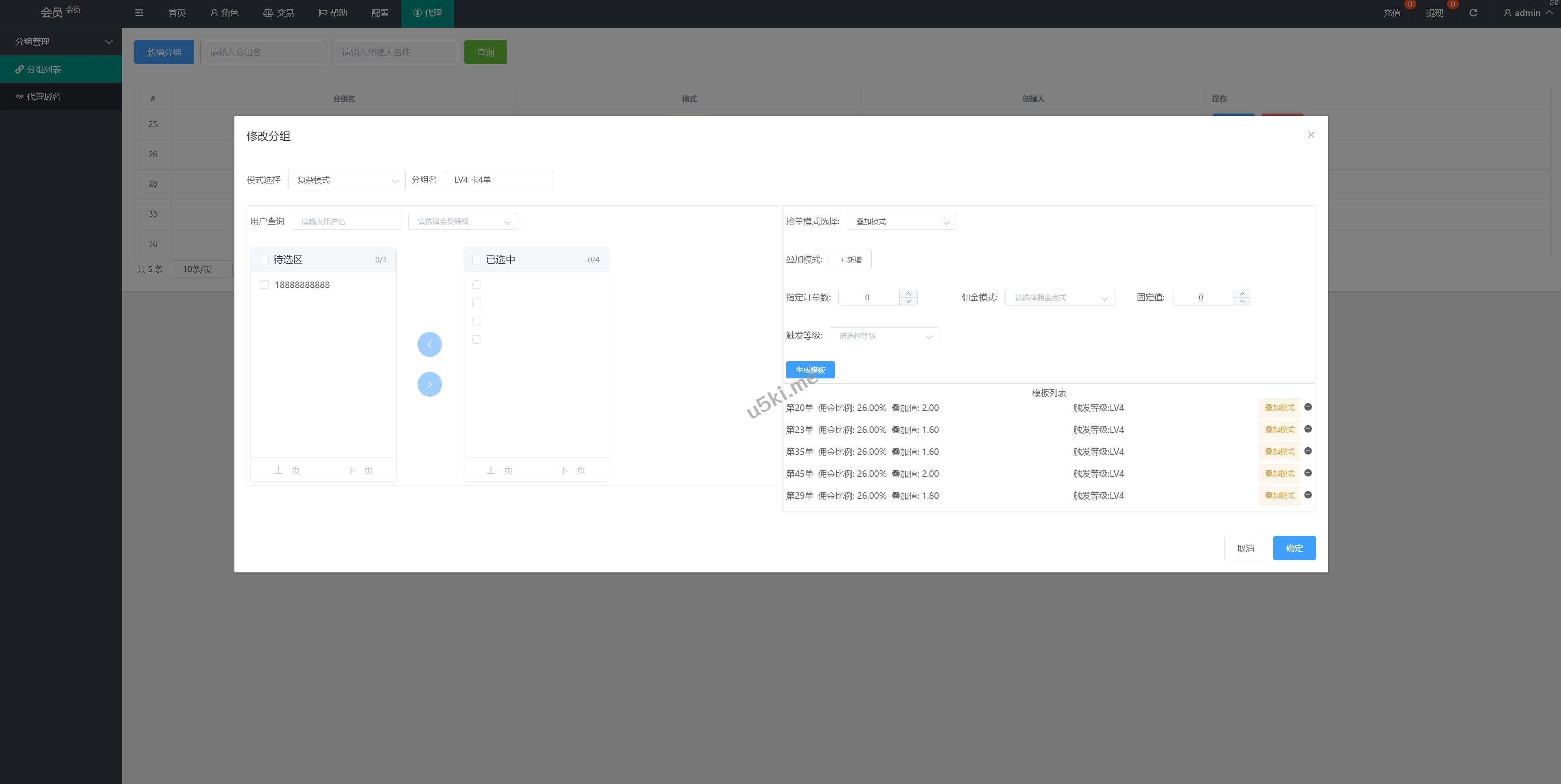The width and height of the screenshot is (1561, 784).
Task: Tick the 待选区 select-all checkbox
Action: pyautogui.click(x=264, y=260)
